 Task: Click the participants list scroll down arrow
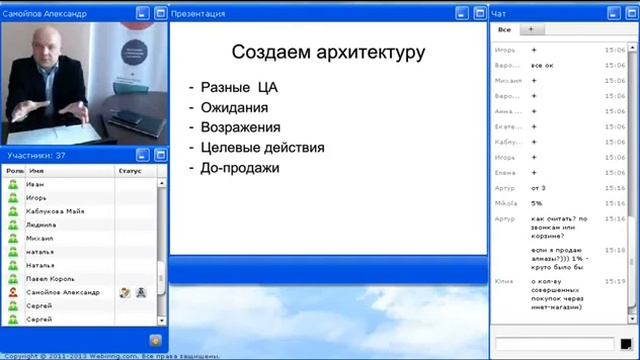click(x=162, y=321)
